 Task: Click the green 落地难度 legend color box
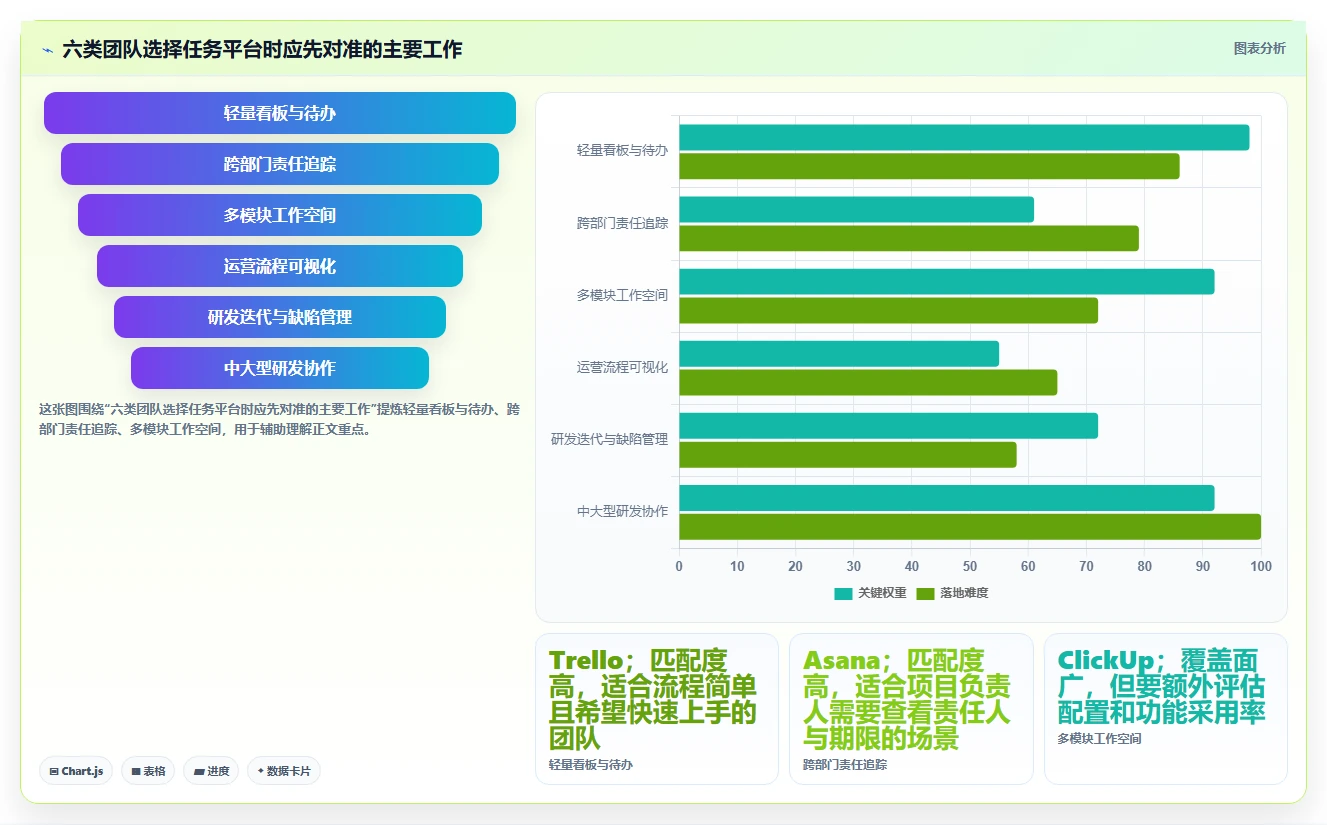coord(926,593)
